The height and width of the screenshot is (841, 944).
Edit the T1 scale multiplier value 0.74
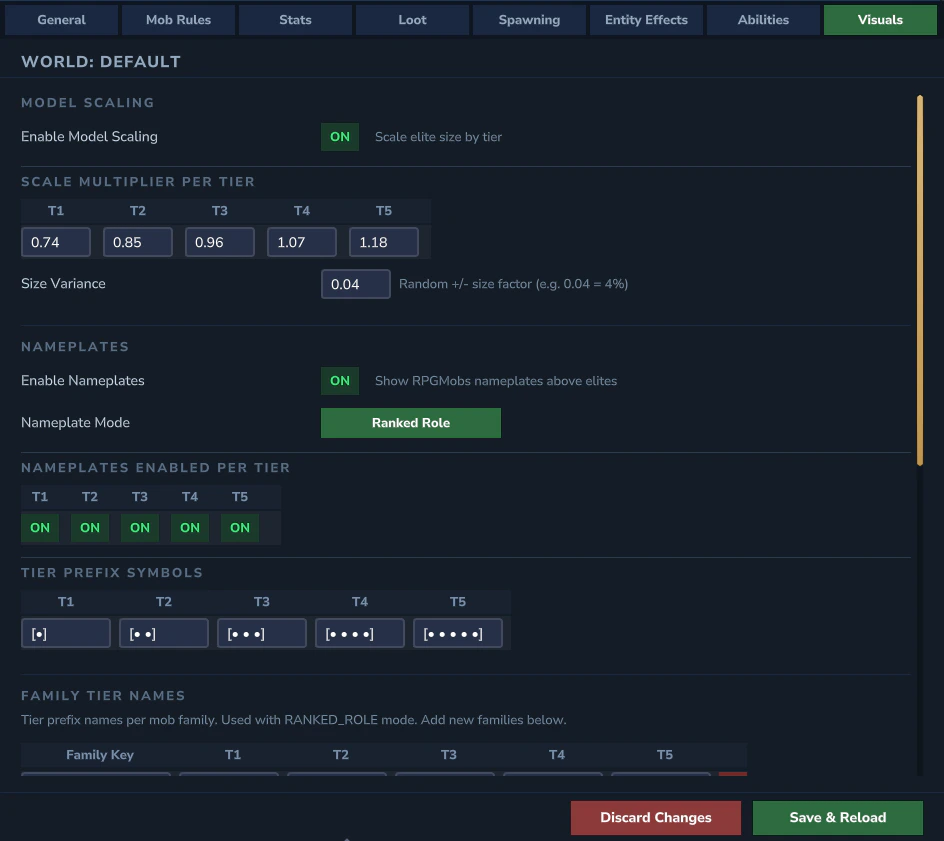click(x=56, y=242)
